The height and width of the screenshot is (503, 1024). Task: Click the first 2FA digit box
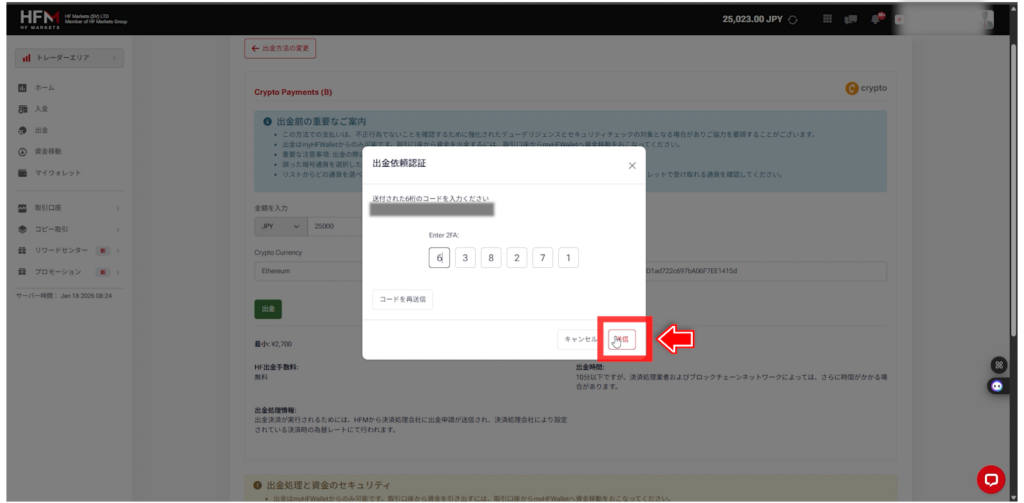click(x=439, y=258)
